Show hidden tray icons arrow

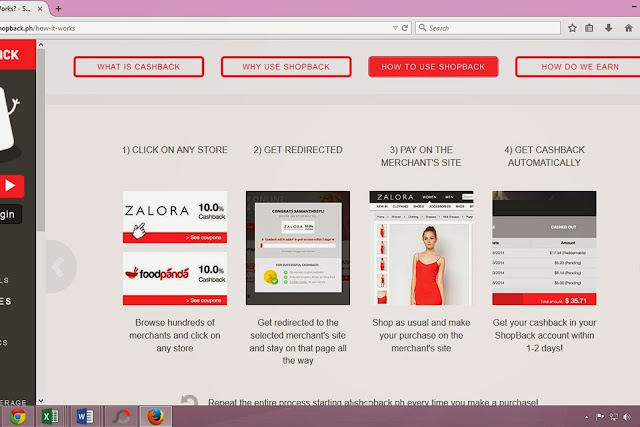pyautogui.click(x=587, y=417)
